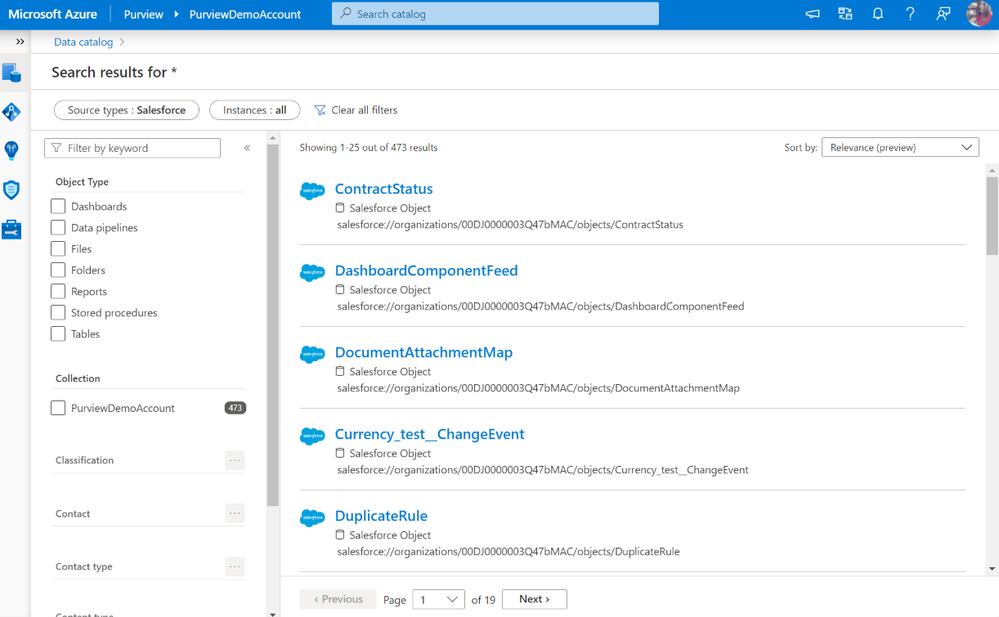
Task: Check the Data pipelines object type filter
Action: 58,228
